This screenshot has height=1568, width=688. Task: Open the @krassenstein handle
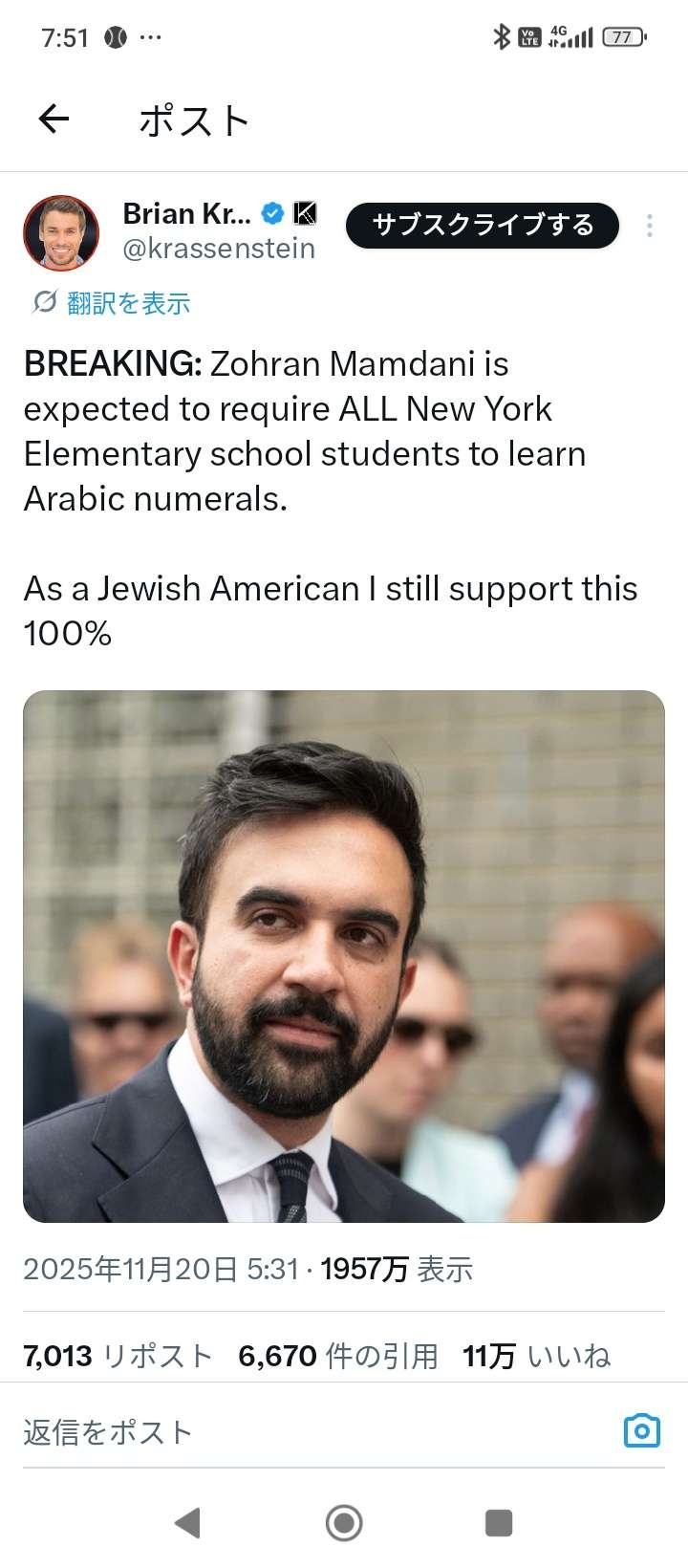point(219,248)
